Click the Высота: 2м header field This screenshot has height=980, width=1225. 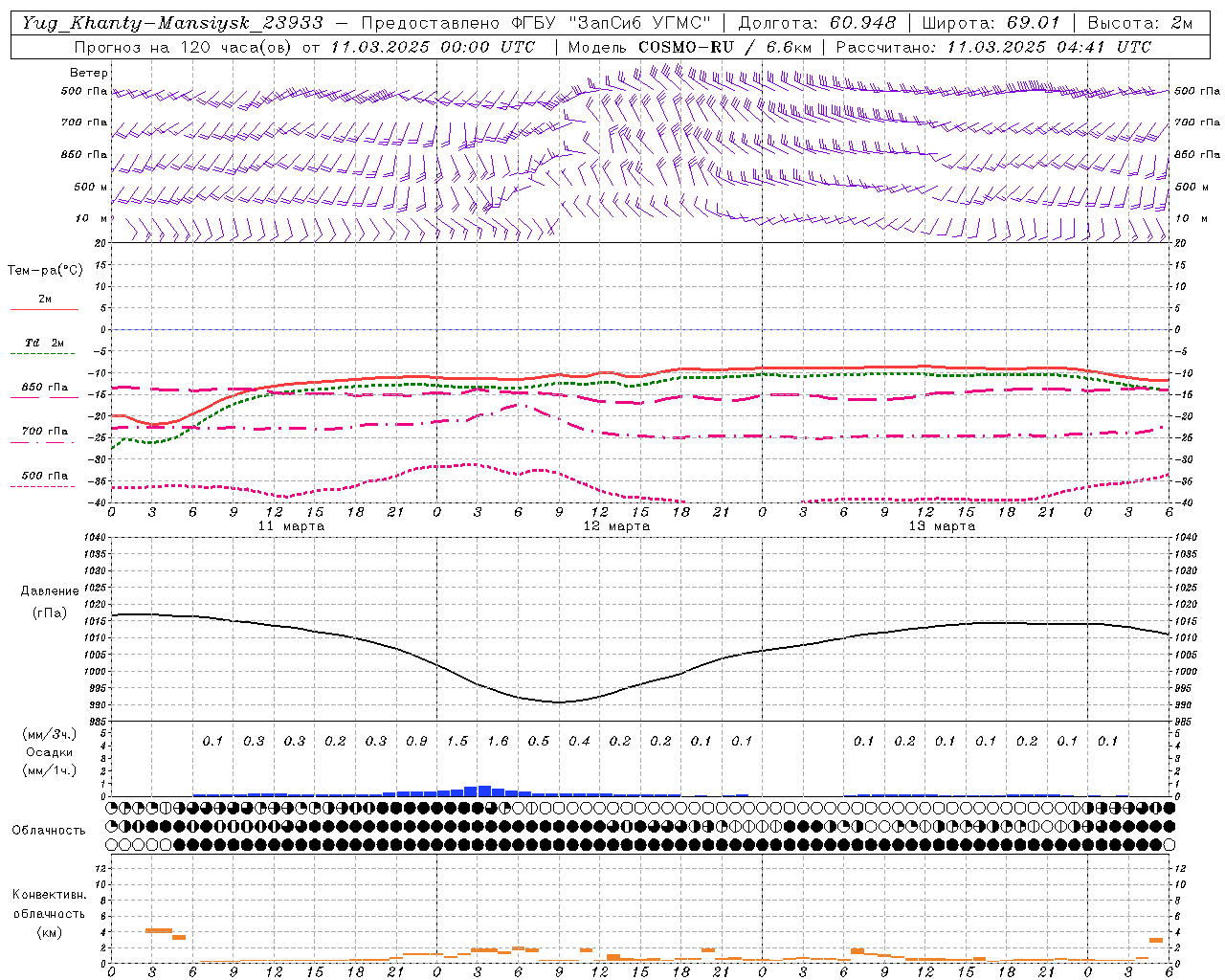point(1139,23)
